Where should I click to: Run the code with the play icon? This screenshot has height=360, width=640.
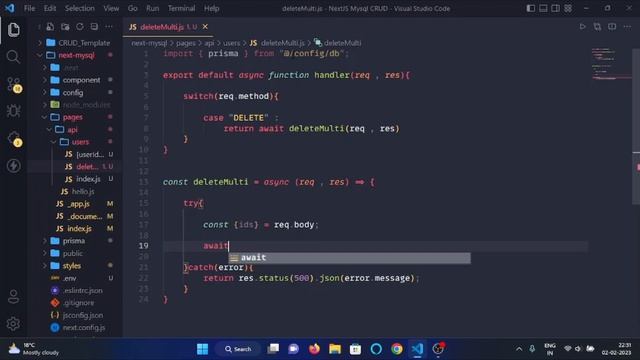coord(582,27)
